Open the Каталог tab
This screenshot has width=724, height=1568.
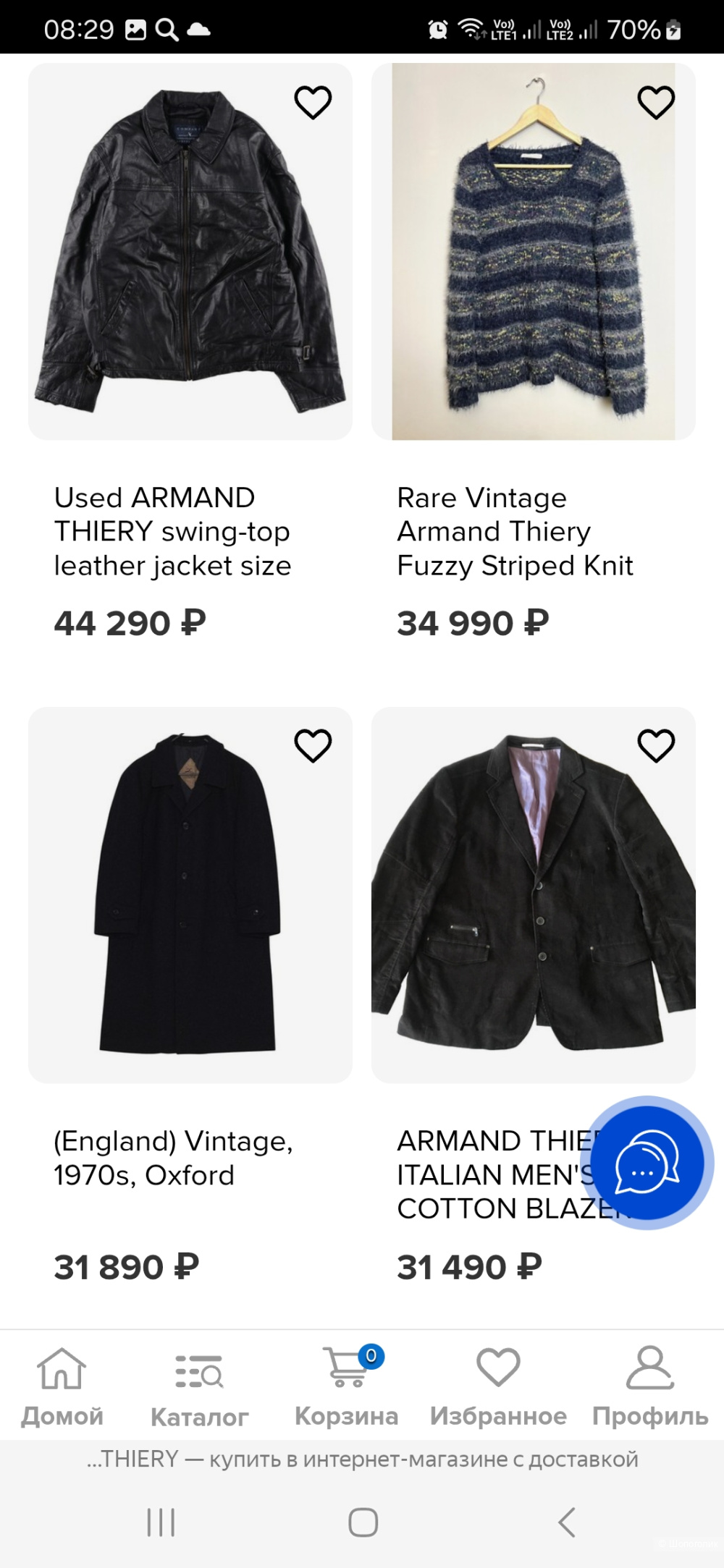pos(199,1386)
